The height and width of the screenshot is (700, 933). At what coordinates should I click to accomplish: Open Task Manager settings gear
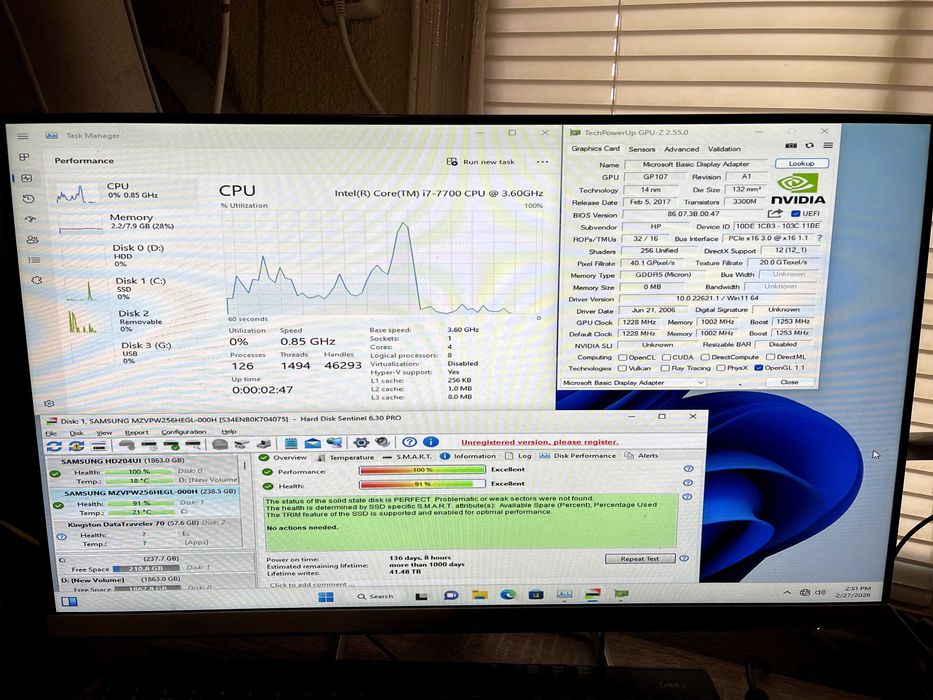tap(49, 403)
